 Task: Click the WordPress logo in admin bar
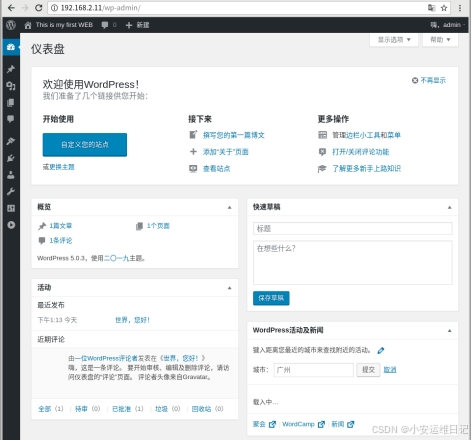click(11, 25)
